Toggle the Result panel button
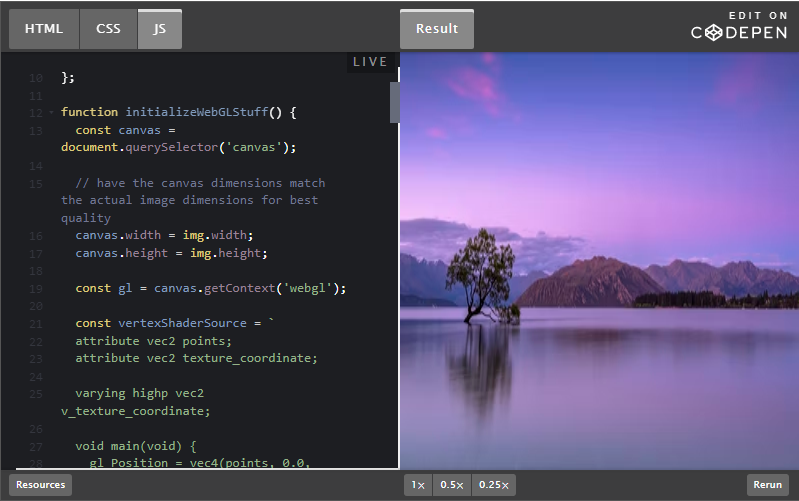799x501 pixels. 437,29
